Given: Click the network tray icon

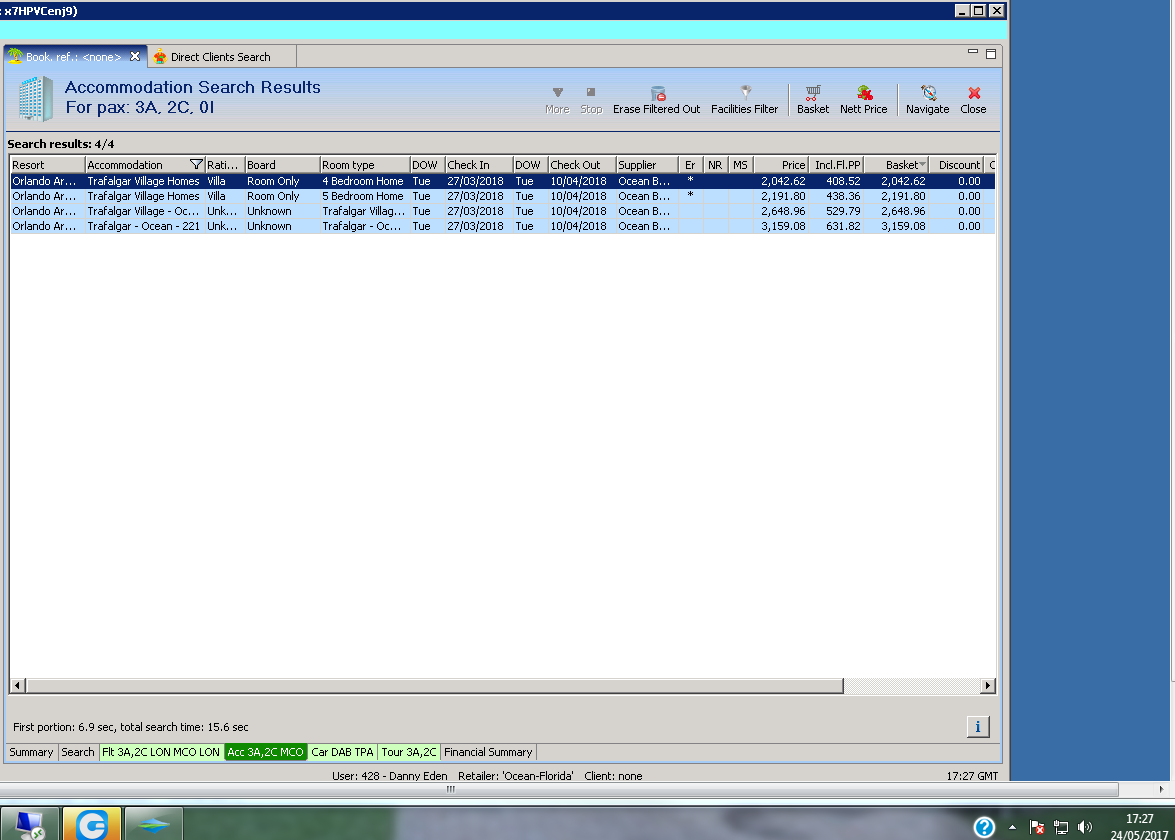Looking at the screenshot, I should pyautogui.click(x=1060, y=827).
